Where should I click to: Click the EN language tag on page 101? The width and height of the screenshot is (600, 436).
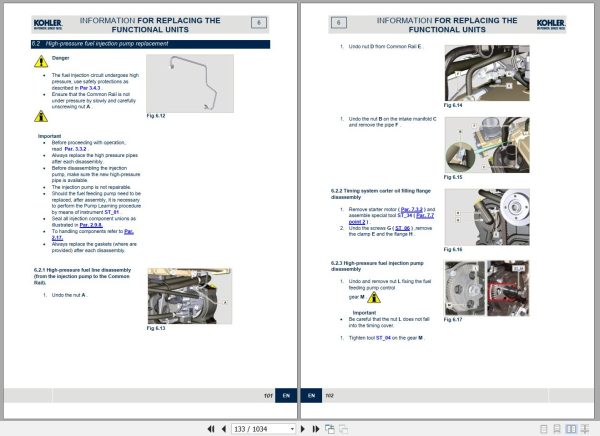(286, 396)
